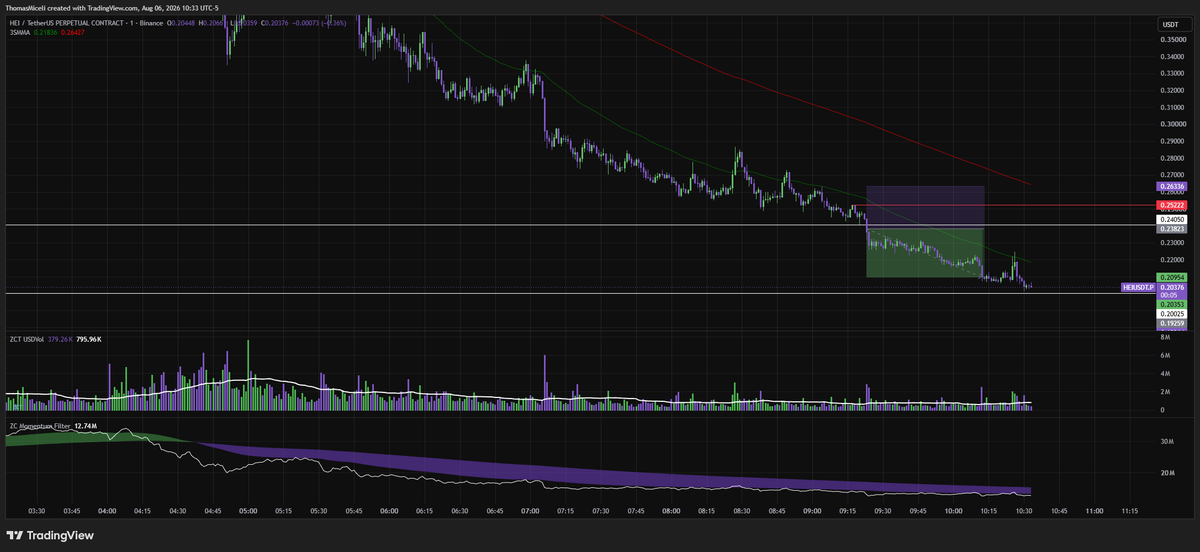Click the 10:30 time axis label

click(x=1023, y=510)
